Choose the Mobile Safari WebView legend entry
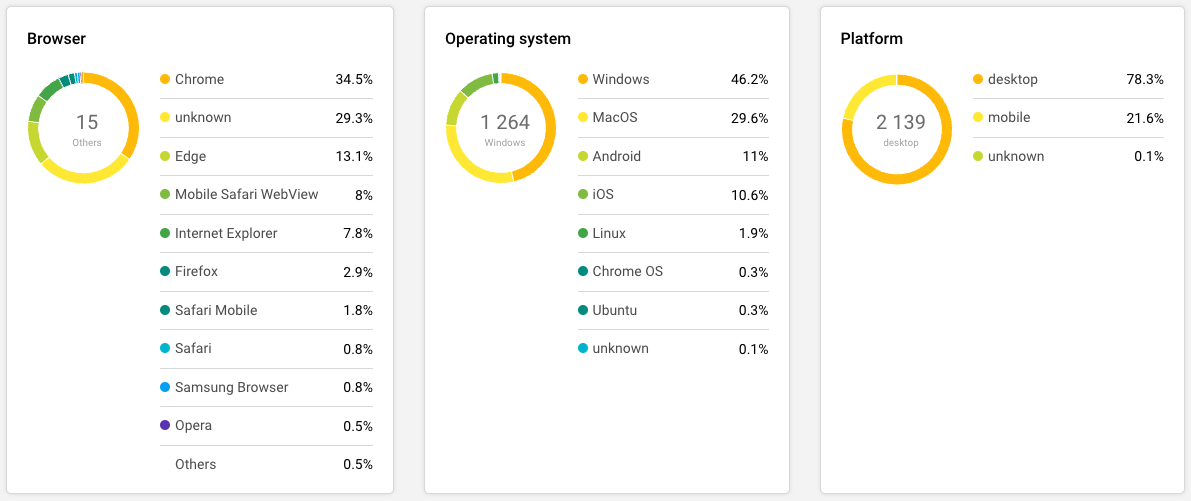 [x=246, y=194]
